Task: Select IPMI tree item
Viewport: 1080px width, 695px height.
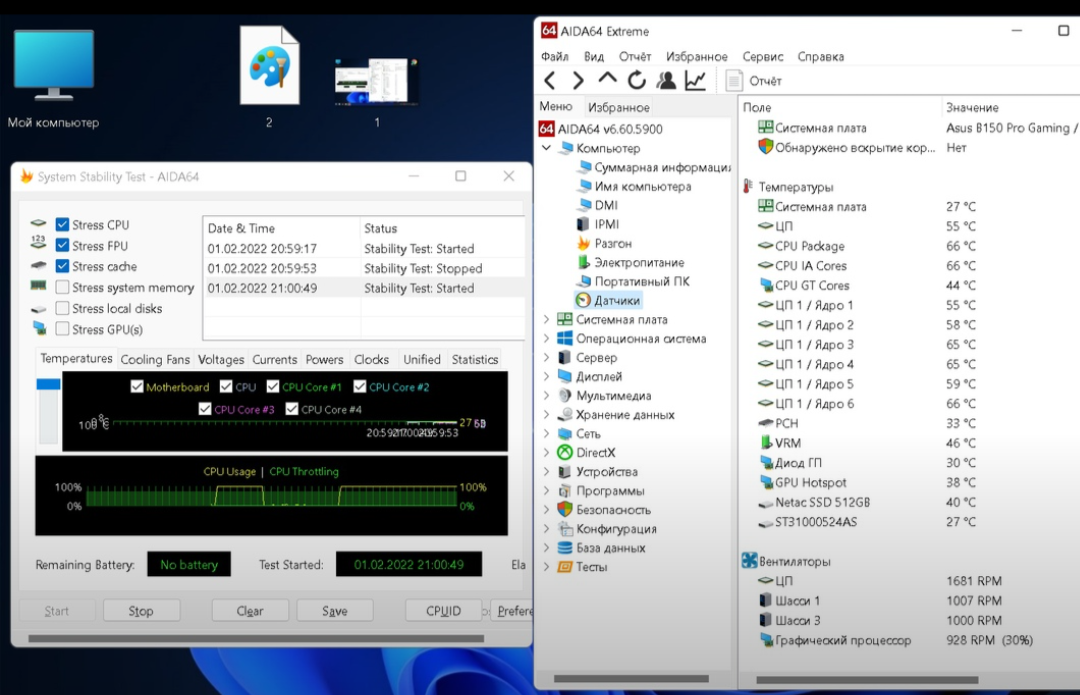Action: [598, 224]
